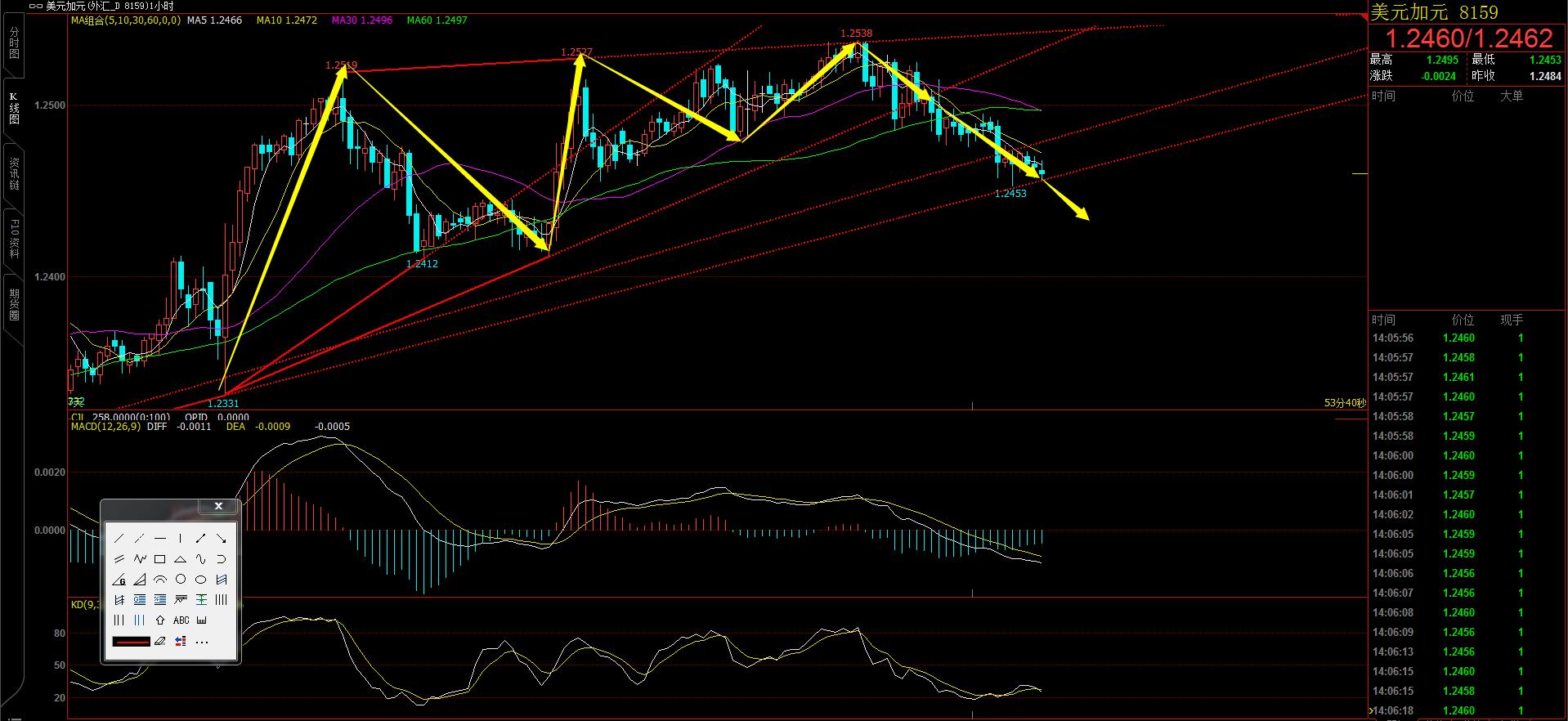Image resolution: width=1568 pixels, height=721 pixels.
Task: Choose the blue regression channel tool
Action: (221, 580)
